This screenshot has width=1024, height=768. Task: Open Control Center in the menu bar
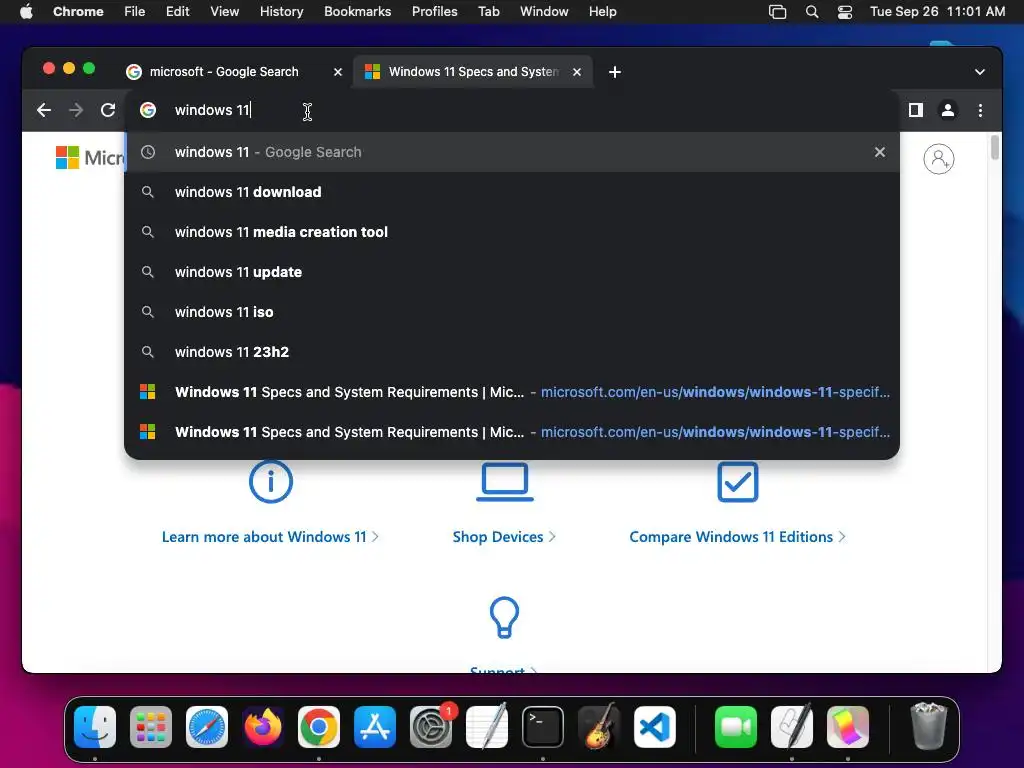pos(844,12)
